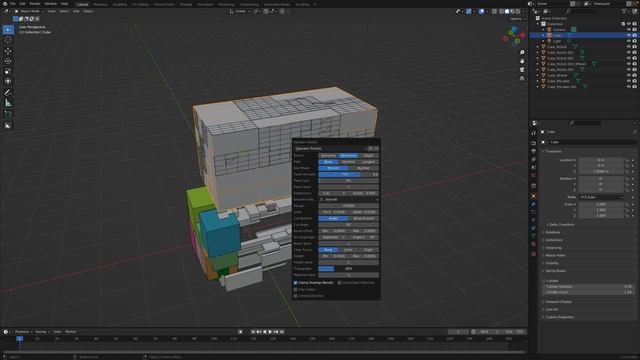The width and height of the screenshot is (640, 360).
Task: Toggle Clamp Overlap (Bevel) checkbox
Action: pos(296,282)
